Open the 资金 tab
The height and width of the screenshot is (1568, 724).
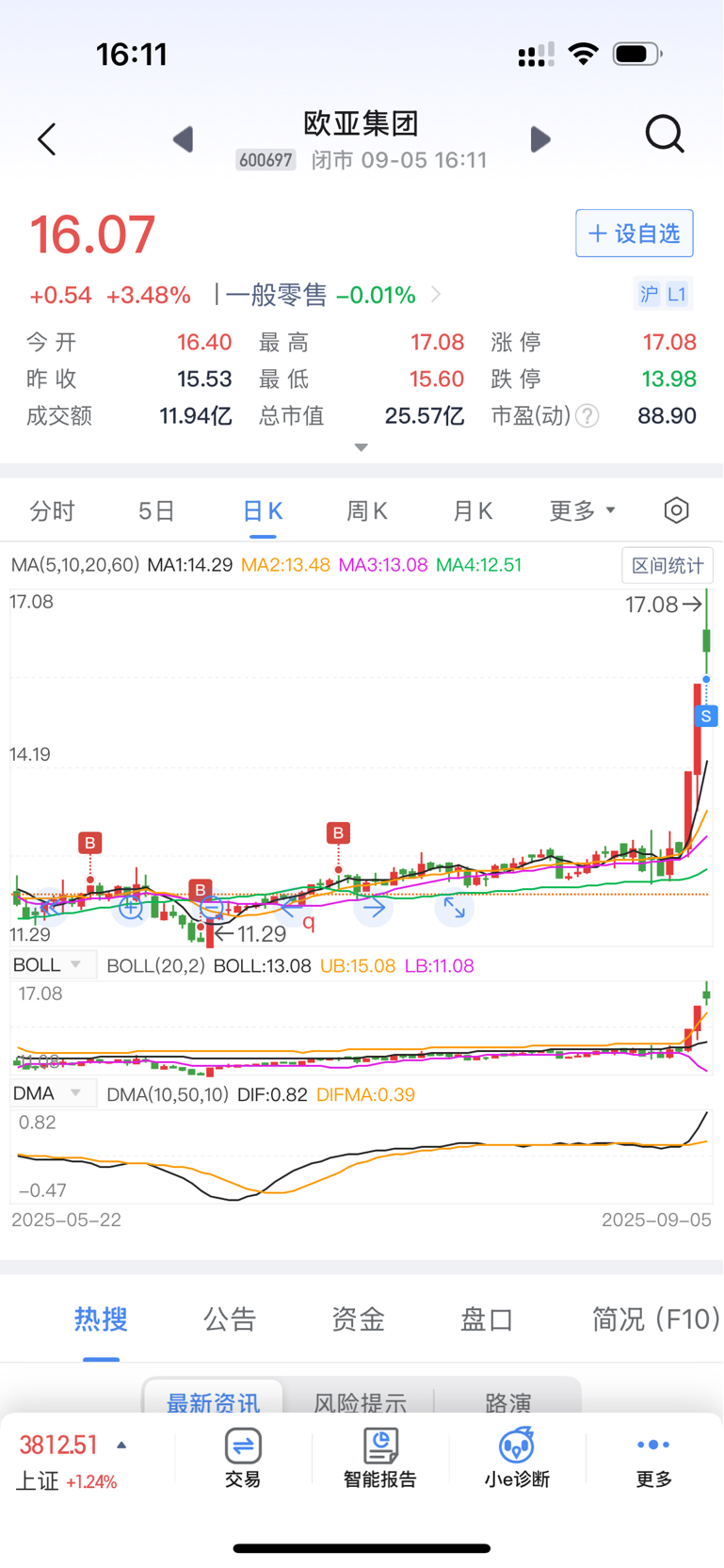[x=358, y=1319]
